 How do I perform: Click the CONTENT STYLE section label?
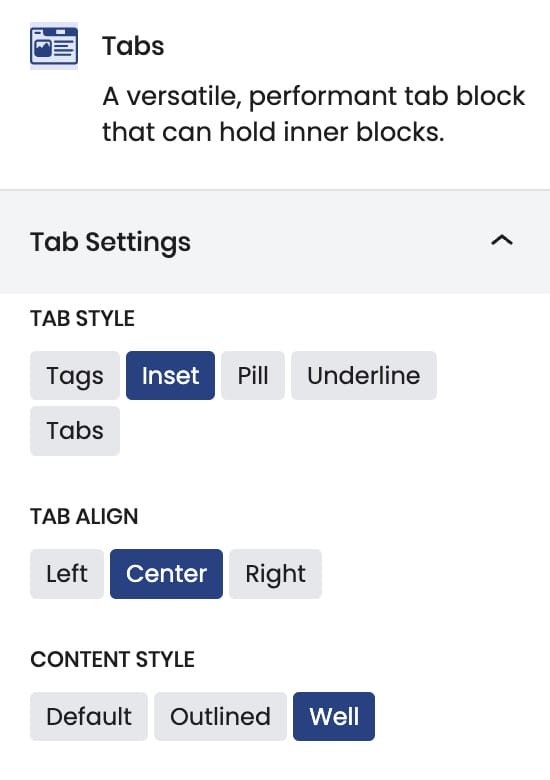[112, 659]
